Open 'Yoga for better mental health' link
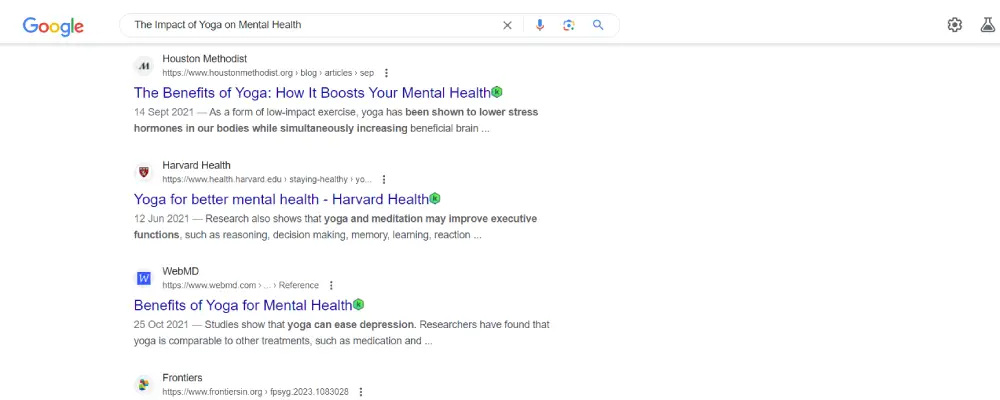 281,199
